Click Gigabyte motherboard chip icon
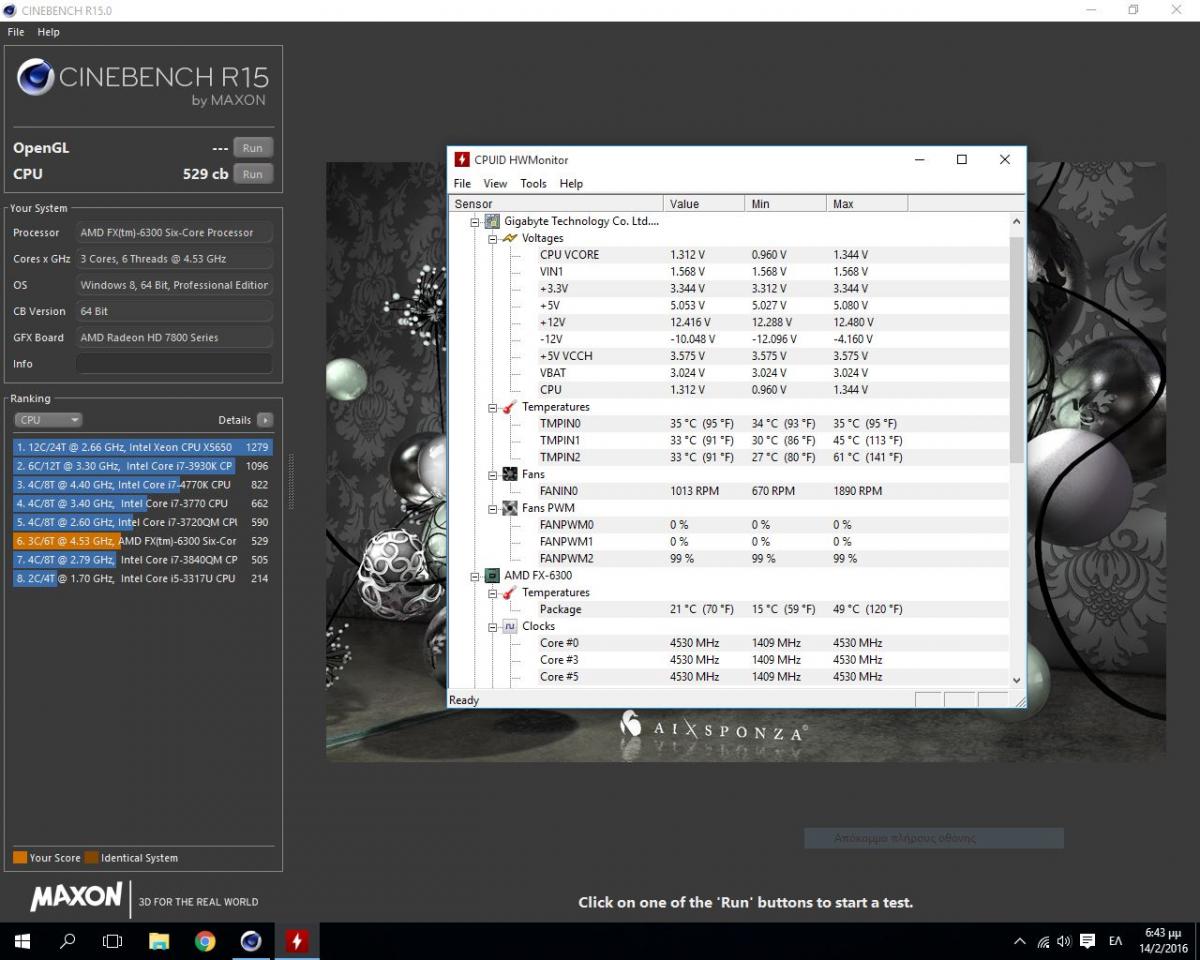The width and height of the screenshot is (1200, 960). tap(492, 221)
